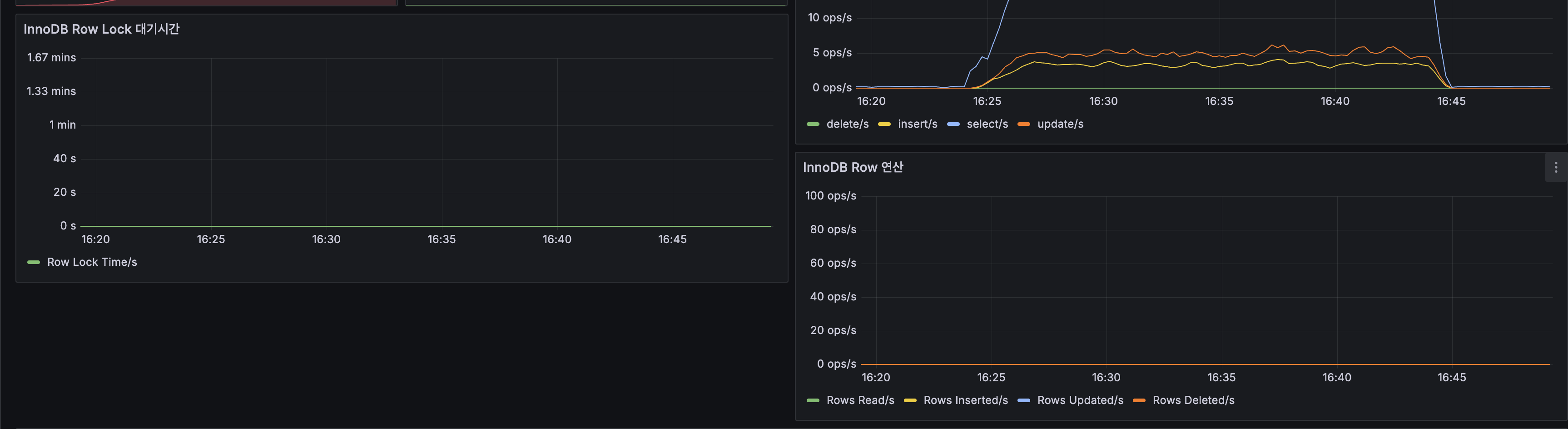The width and height of the screenshot is (1568, 429).
Task: Click the Rows Updated/s legend marker
Action: (1026, 400)
